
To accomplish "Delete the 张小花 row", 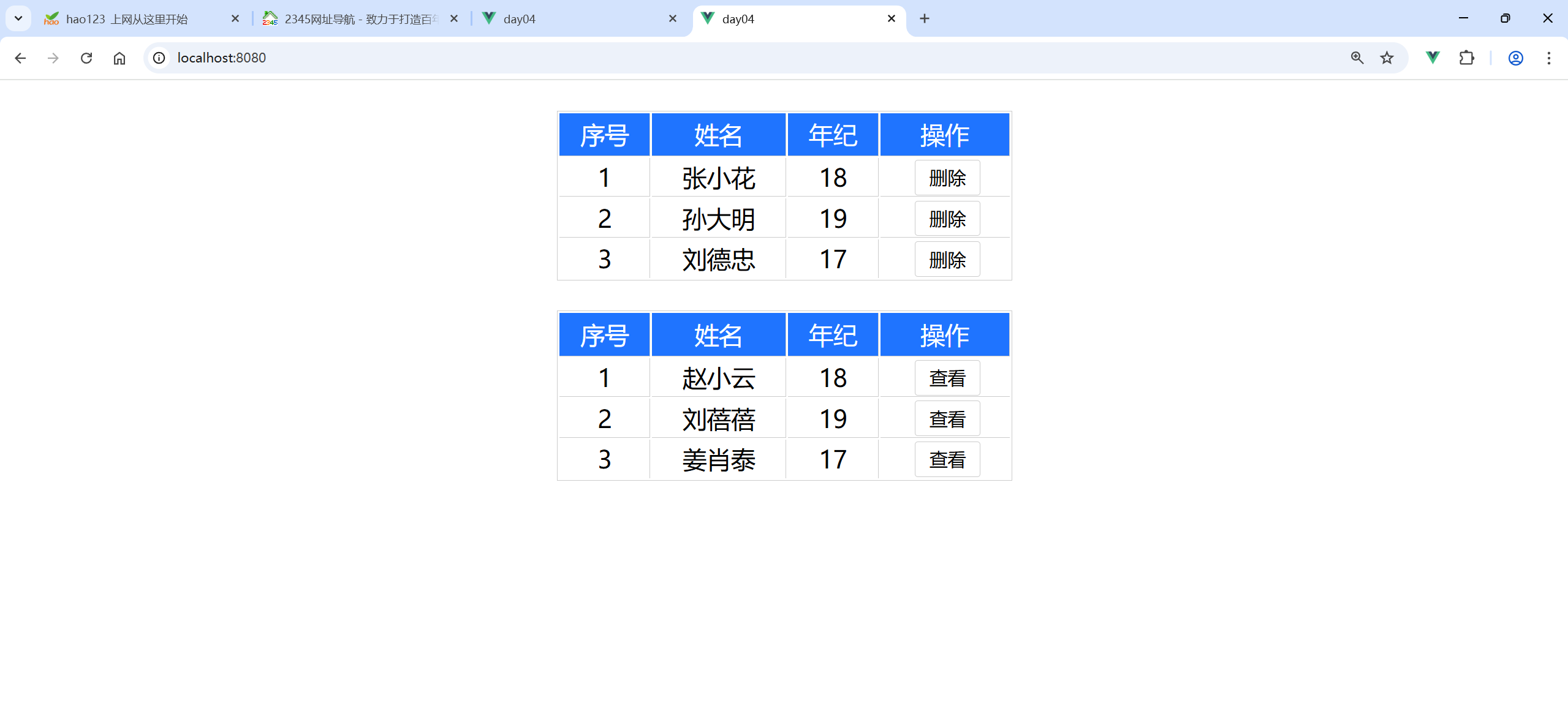I will pos(947,178).
